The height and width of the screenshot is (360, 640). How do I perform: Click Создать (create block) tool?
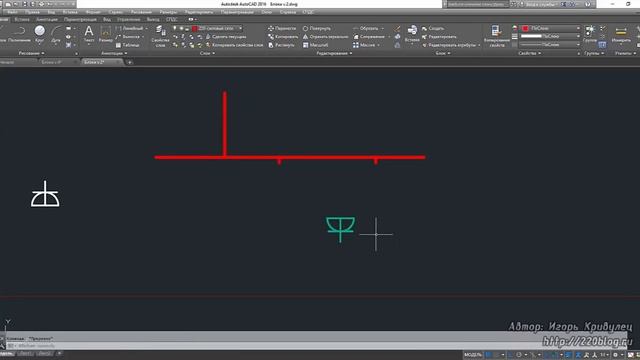point(433,28)
